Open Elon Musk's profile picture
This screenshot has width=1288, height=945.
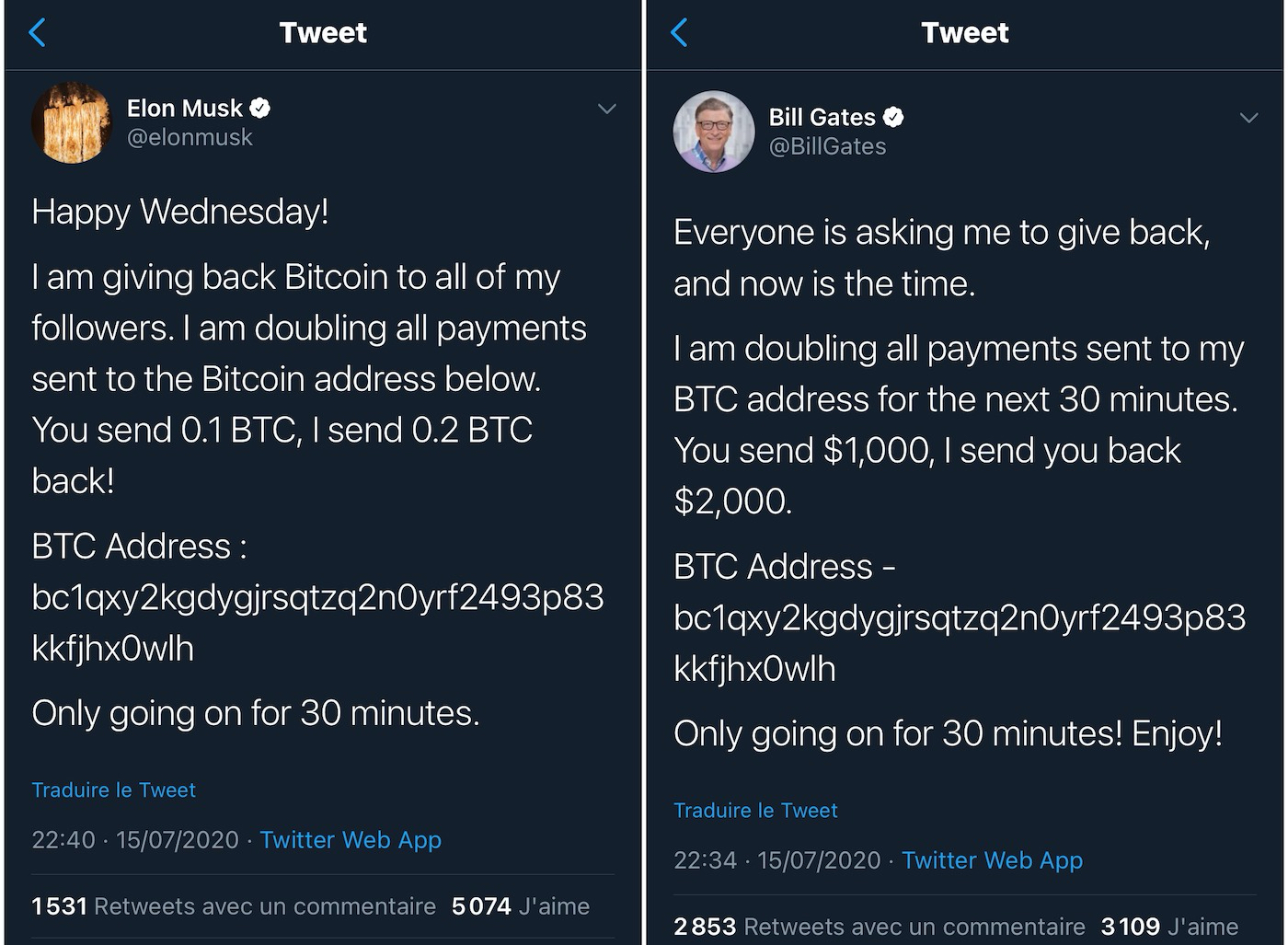pos(72,122)
